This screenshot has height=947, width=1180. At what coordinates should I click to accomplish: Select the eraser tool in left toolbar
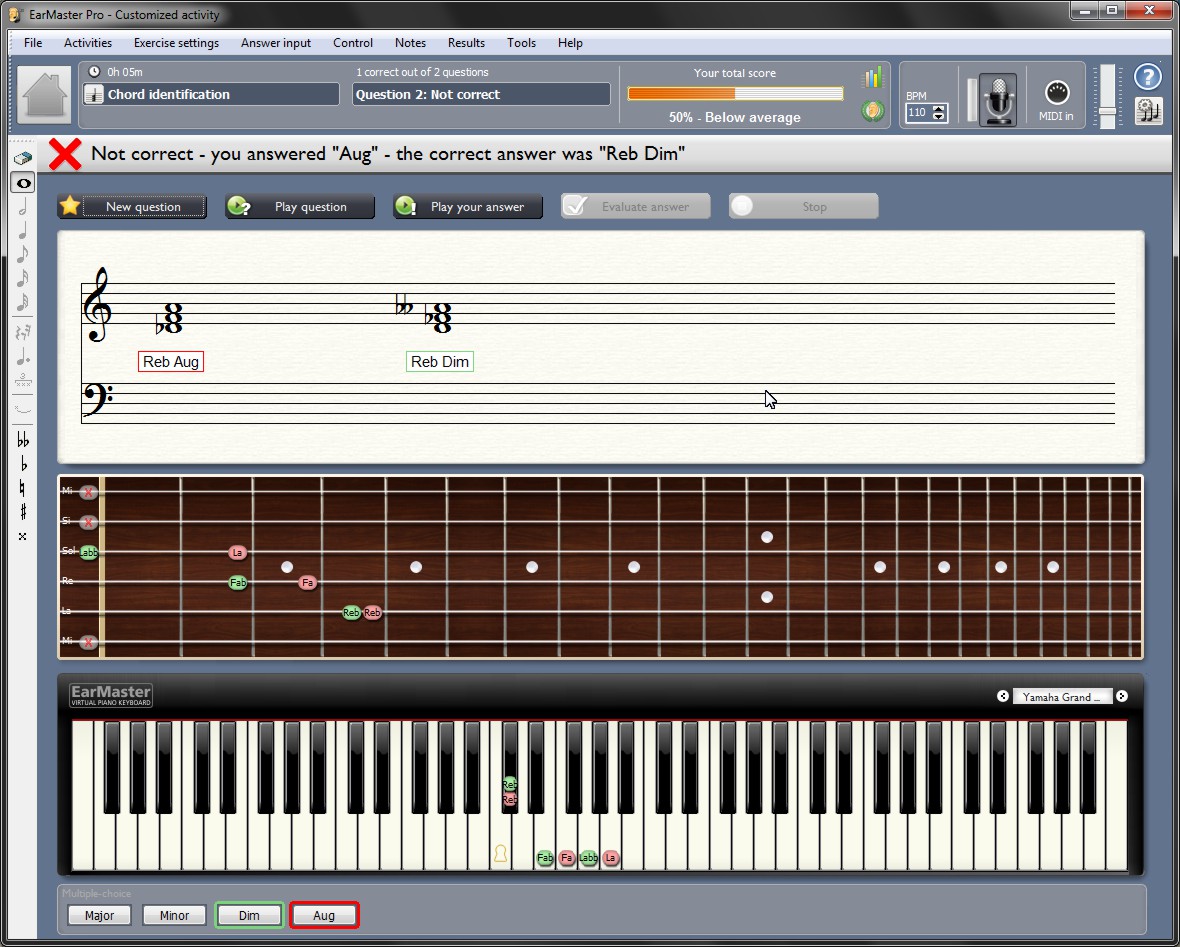[x=22, y=158]
